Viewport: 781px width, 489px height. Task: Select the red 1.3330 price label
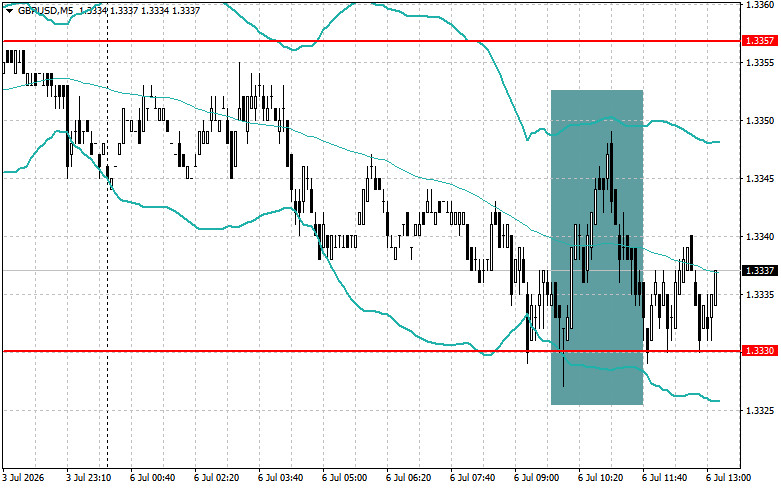point(760,351)
